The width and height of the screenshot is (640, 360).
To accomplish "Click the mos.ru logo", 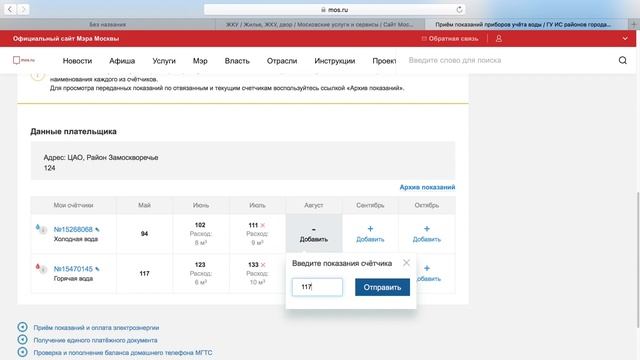I will (x=24, y=60).
